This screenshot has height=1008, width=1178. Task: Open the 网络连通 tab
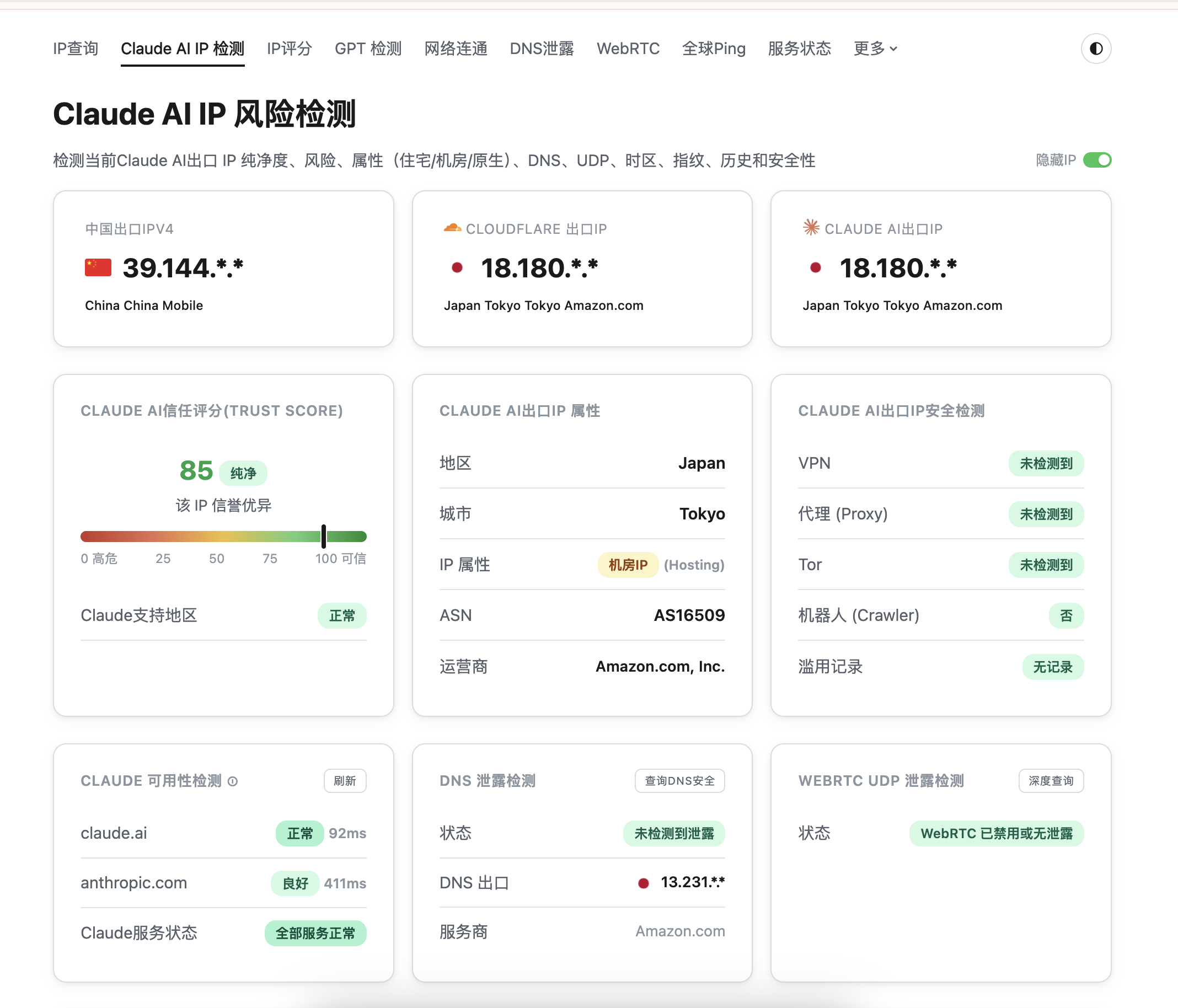456,49
